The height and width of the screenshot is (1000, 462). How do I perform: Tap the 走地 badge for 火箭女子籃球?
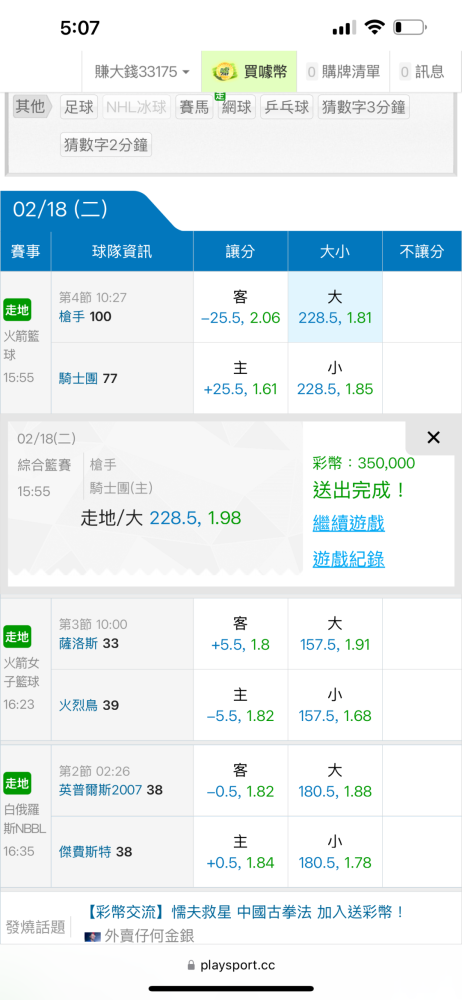point(17,636)
